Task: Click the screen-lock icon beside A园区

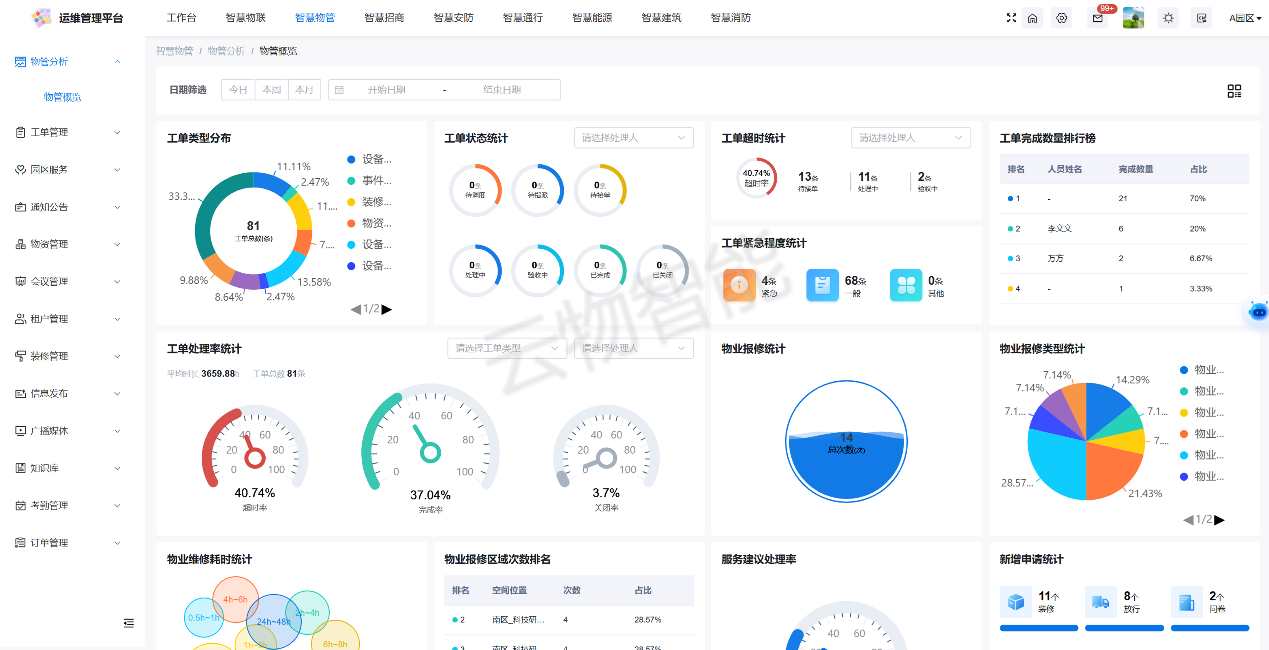Action: point(1202,18)
